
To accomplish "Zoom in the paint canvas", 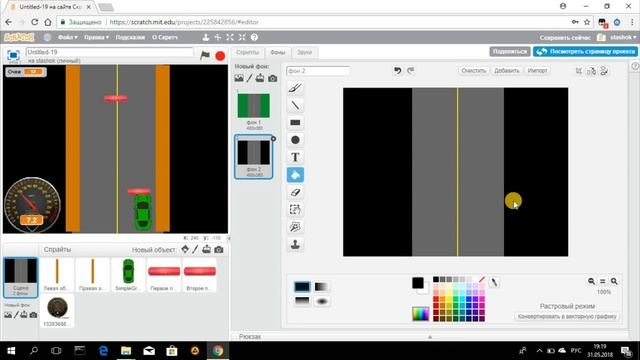I will 614,281.
